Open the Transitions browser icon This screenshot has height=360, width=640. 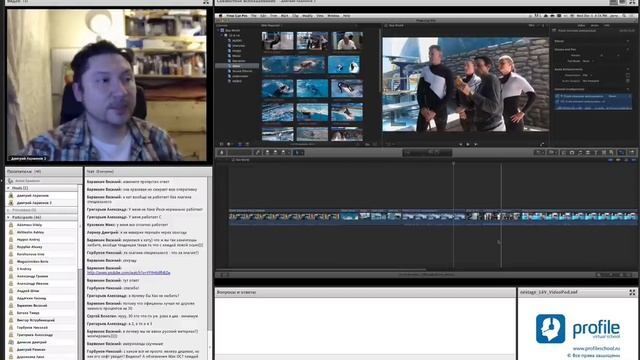(588, 152)
